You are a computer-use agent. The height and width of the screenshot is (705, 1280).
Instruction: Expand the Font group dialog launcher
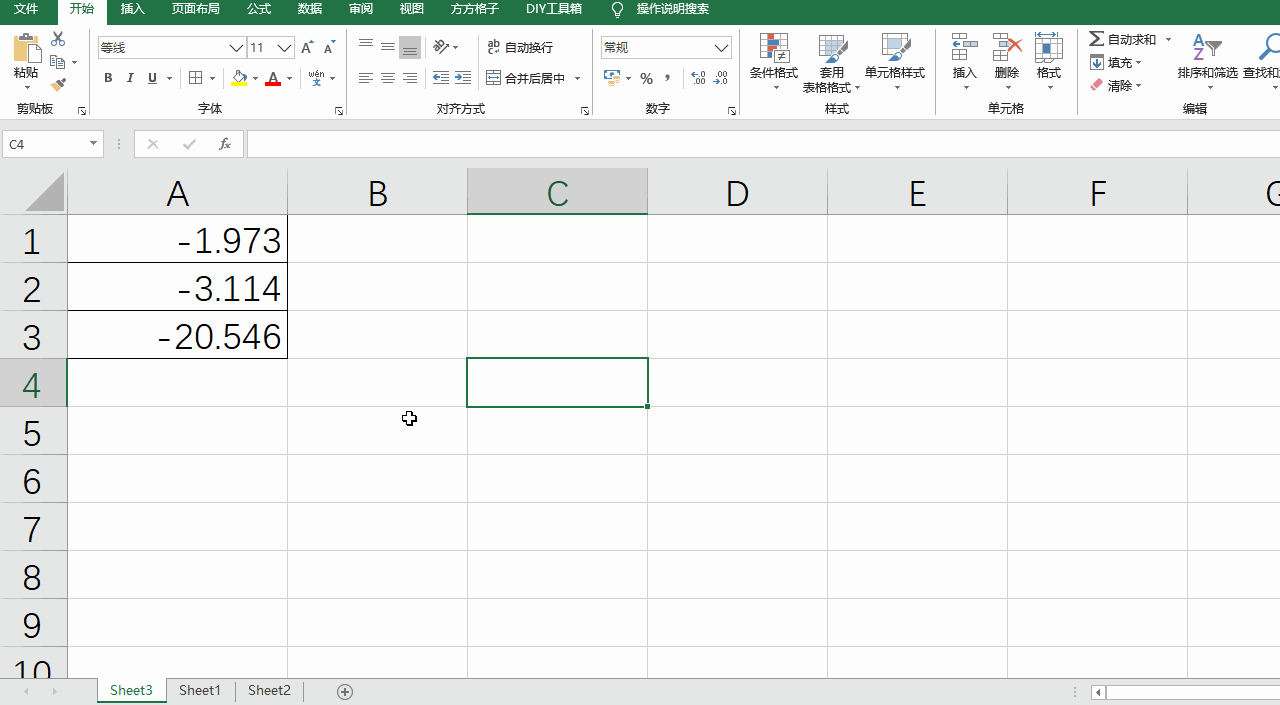[x=339, y=111]
